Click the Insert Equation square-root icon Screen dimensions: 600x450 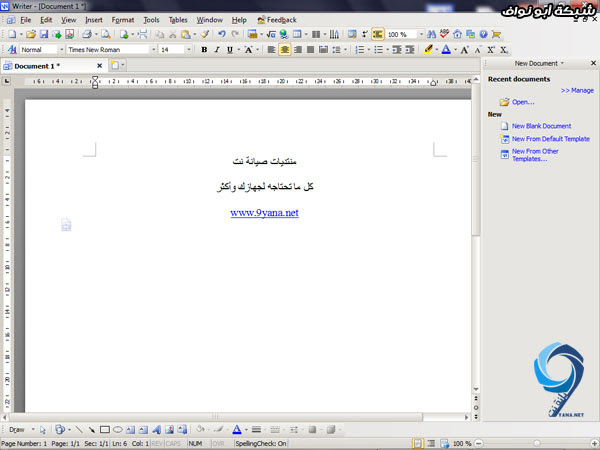pyautogui.click(x=271, y=34)
